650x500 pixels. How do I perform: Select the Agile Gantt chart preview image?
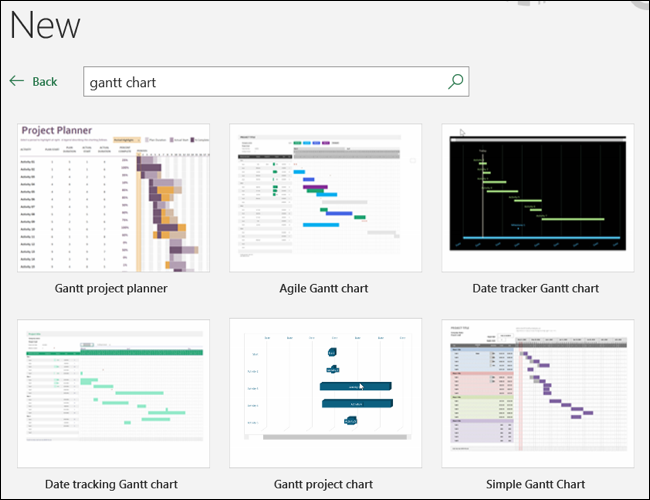coord(324,198)
